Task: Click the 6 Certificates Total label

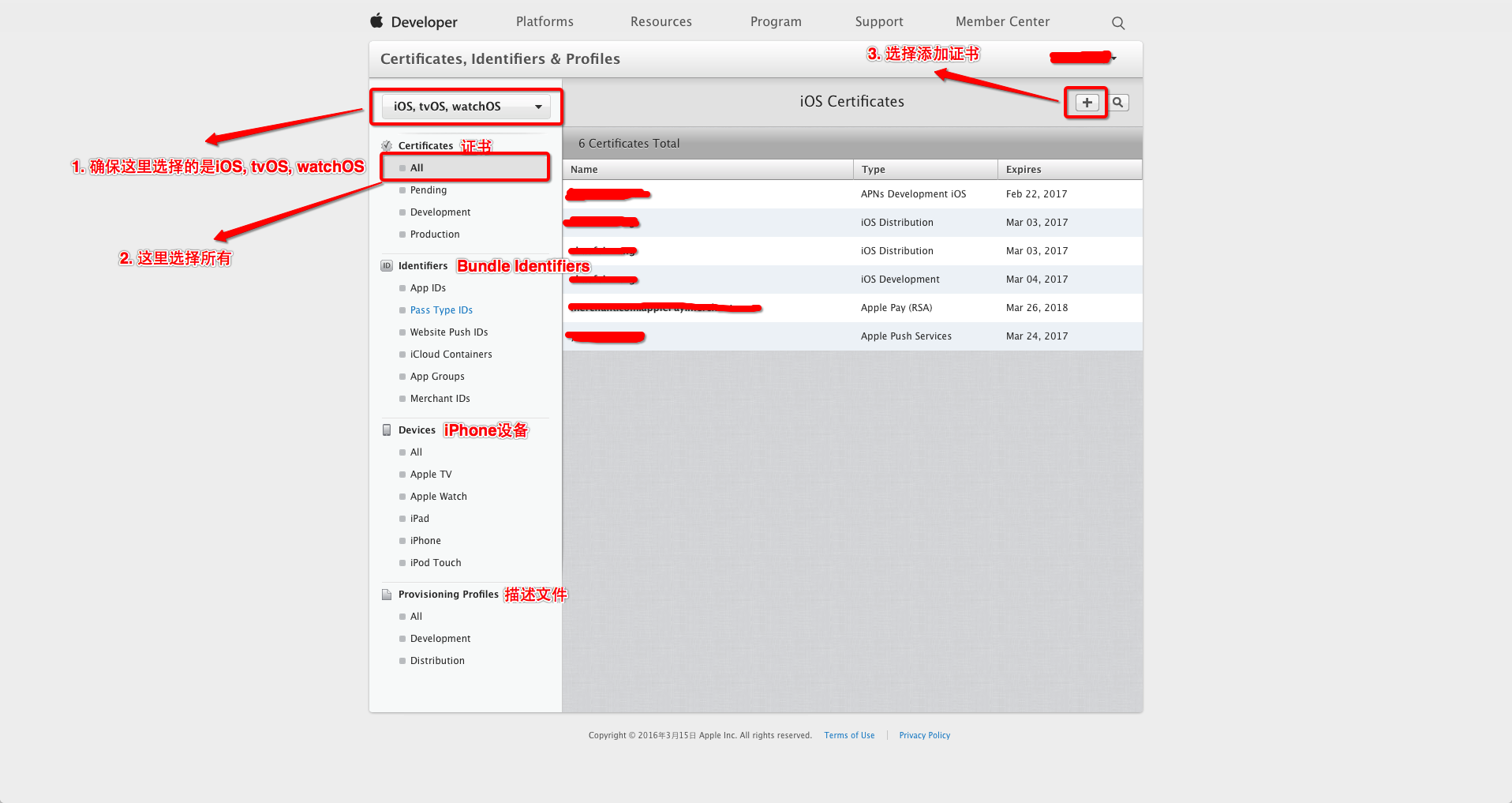Action: coord(629,144)
